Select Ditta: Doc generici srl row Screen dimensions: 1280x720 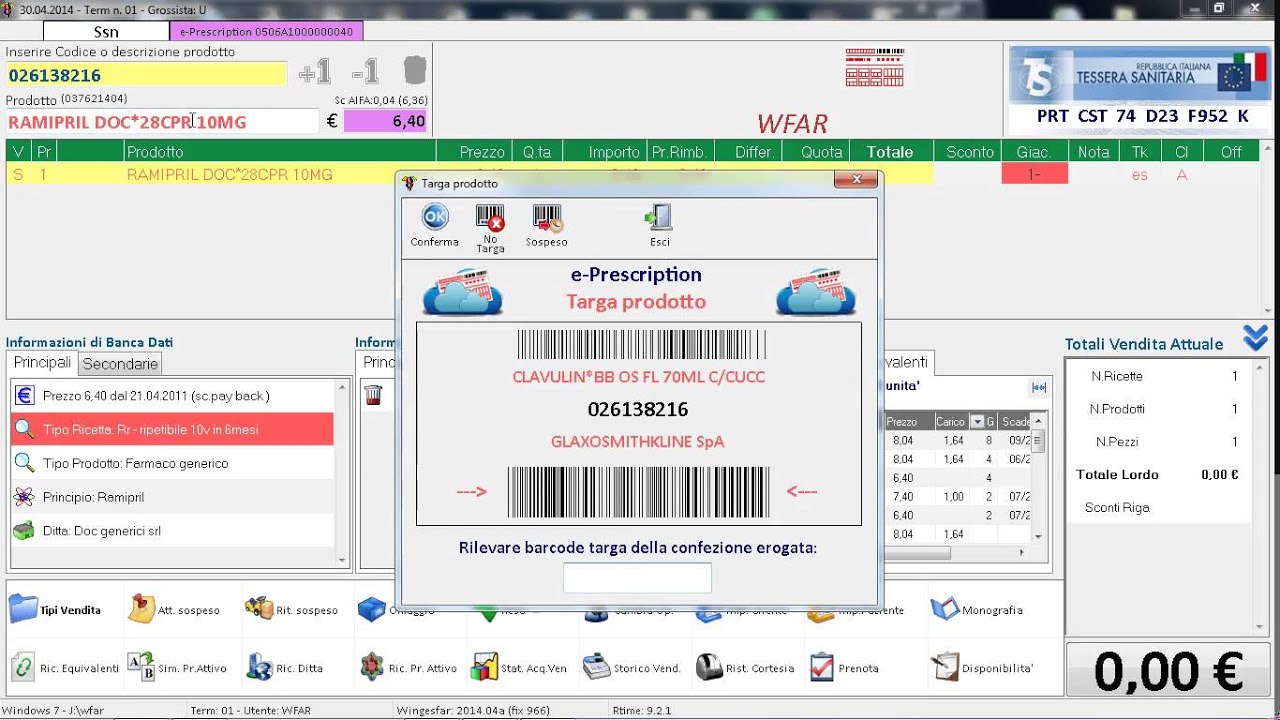point(172,531)
